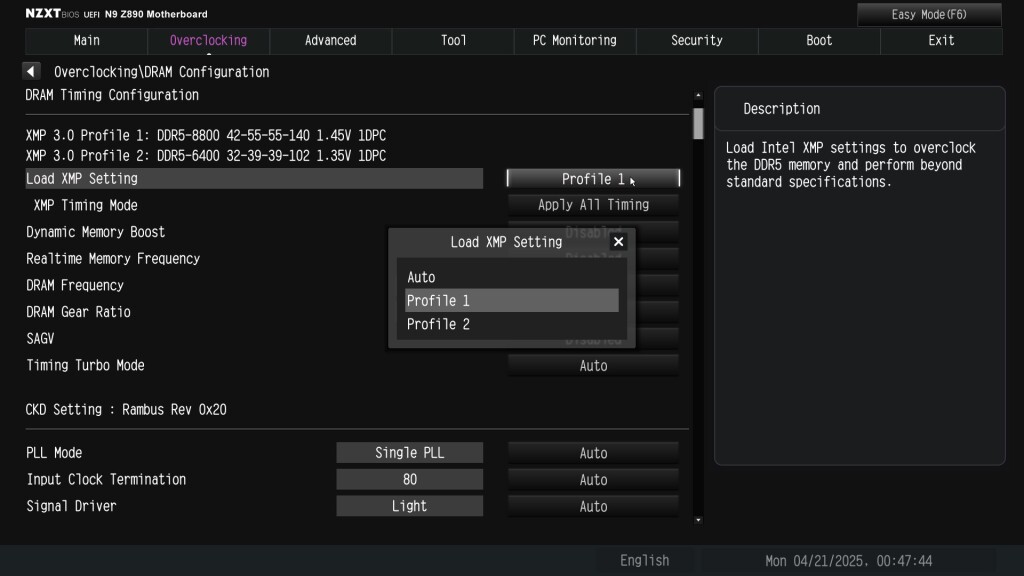Viewport: 1024px width, 576px height.
Task: Close the Load XMP Setting popup
Action: tap(618, 242)
